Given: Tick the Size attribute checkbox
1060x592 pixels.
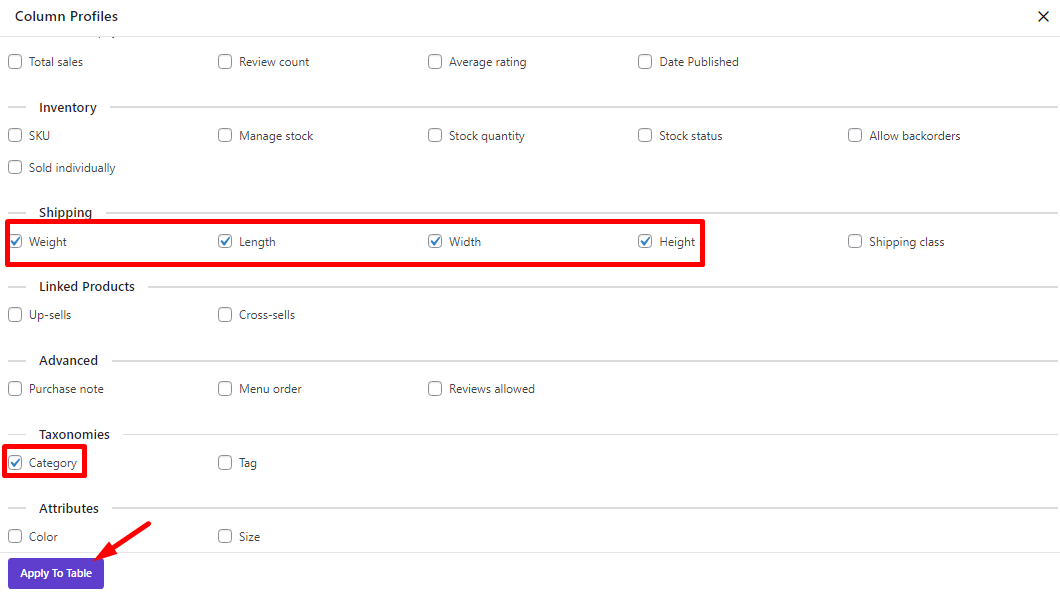Looking at the screenshot, I should coord(225,536).
